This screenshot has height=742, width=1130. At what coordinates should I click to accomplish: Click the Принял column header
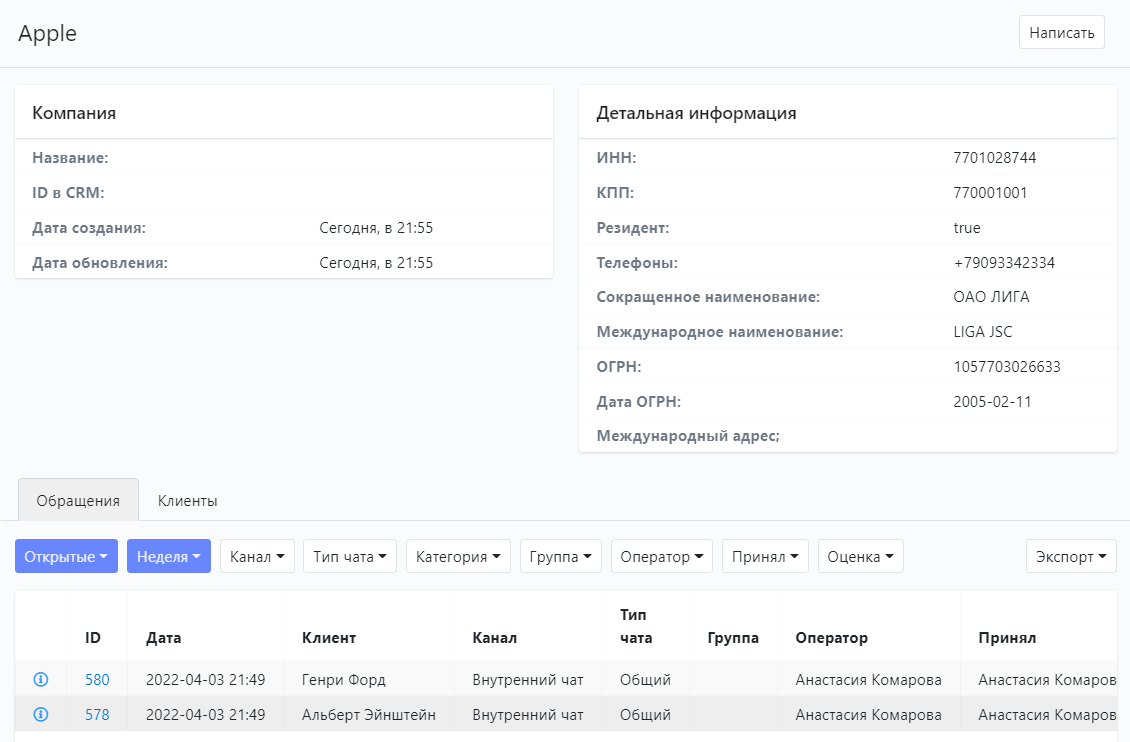tap(1007, 638)
